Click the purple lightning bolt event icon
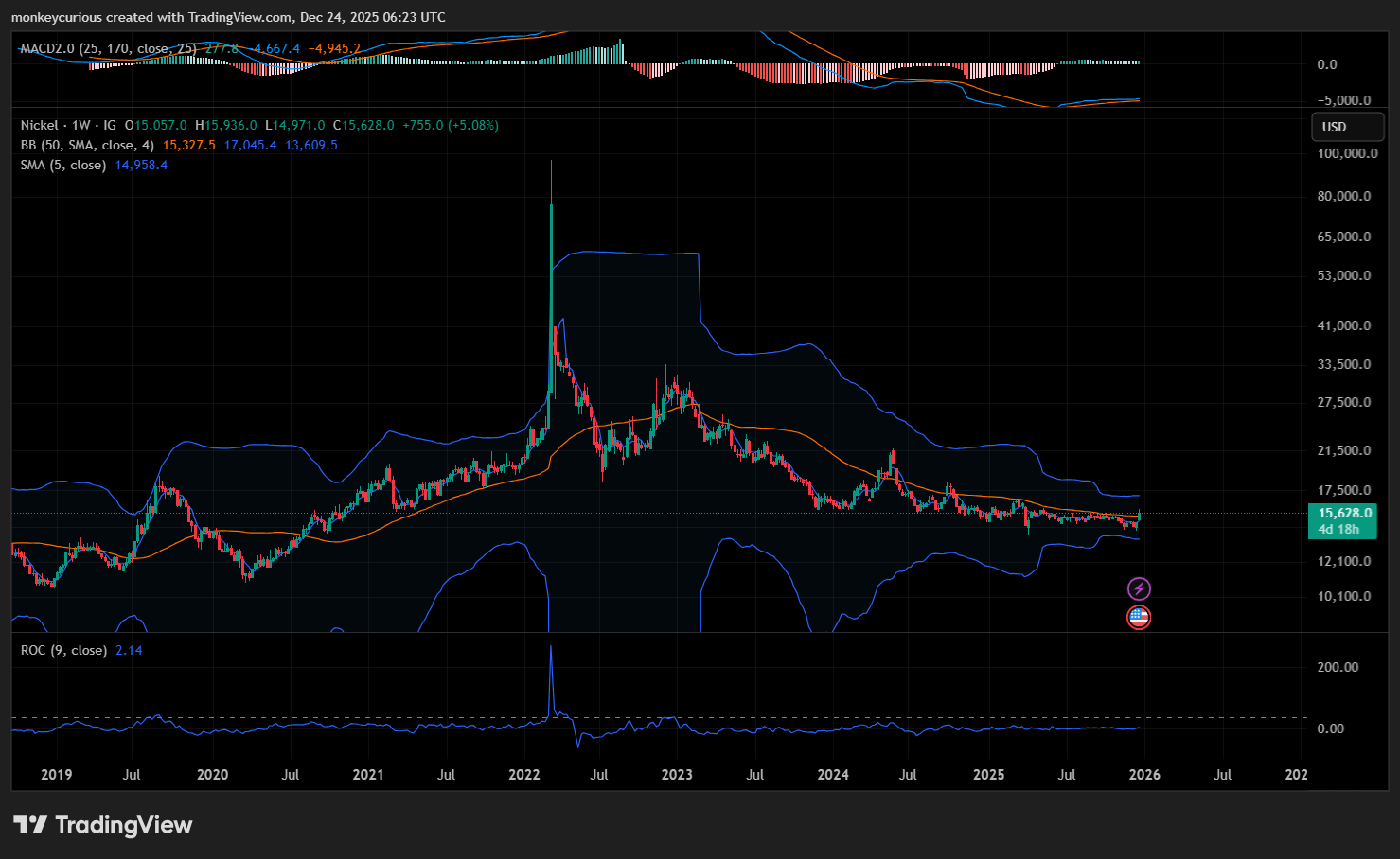The image size is (1400, 859). tap(1139, 589)
